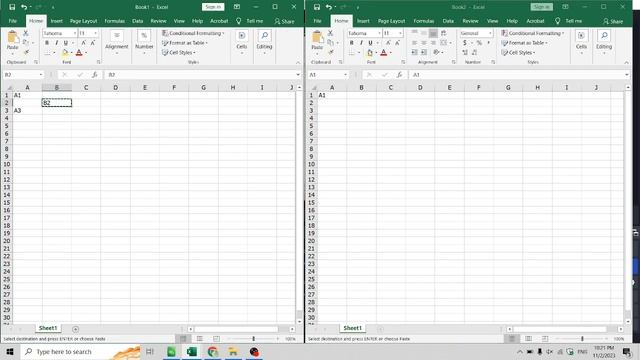640x360 pixels.
Task: Open number format General dropdown in Book2
Action: click(490, 33)
